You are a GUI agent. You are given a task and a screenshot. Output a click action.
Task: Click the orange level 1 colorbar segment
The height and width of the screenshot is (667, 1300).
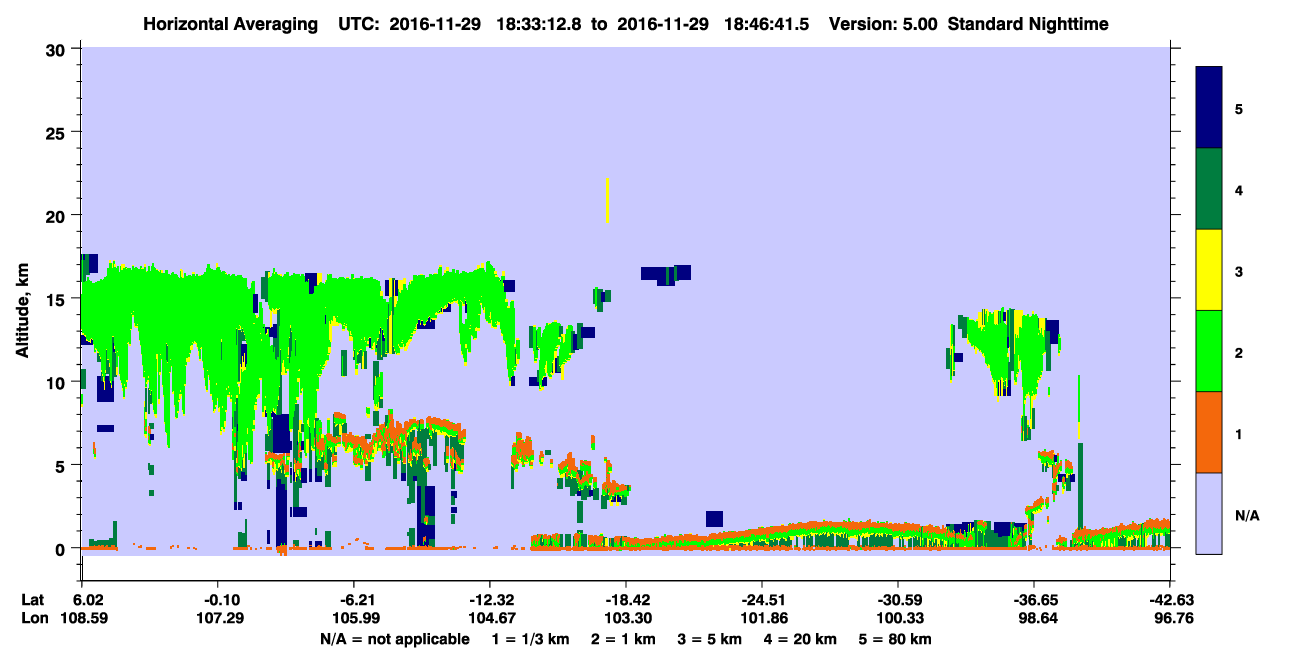click(1209, 432)
